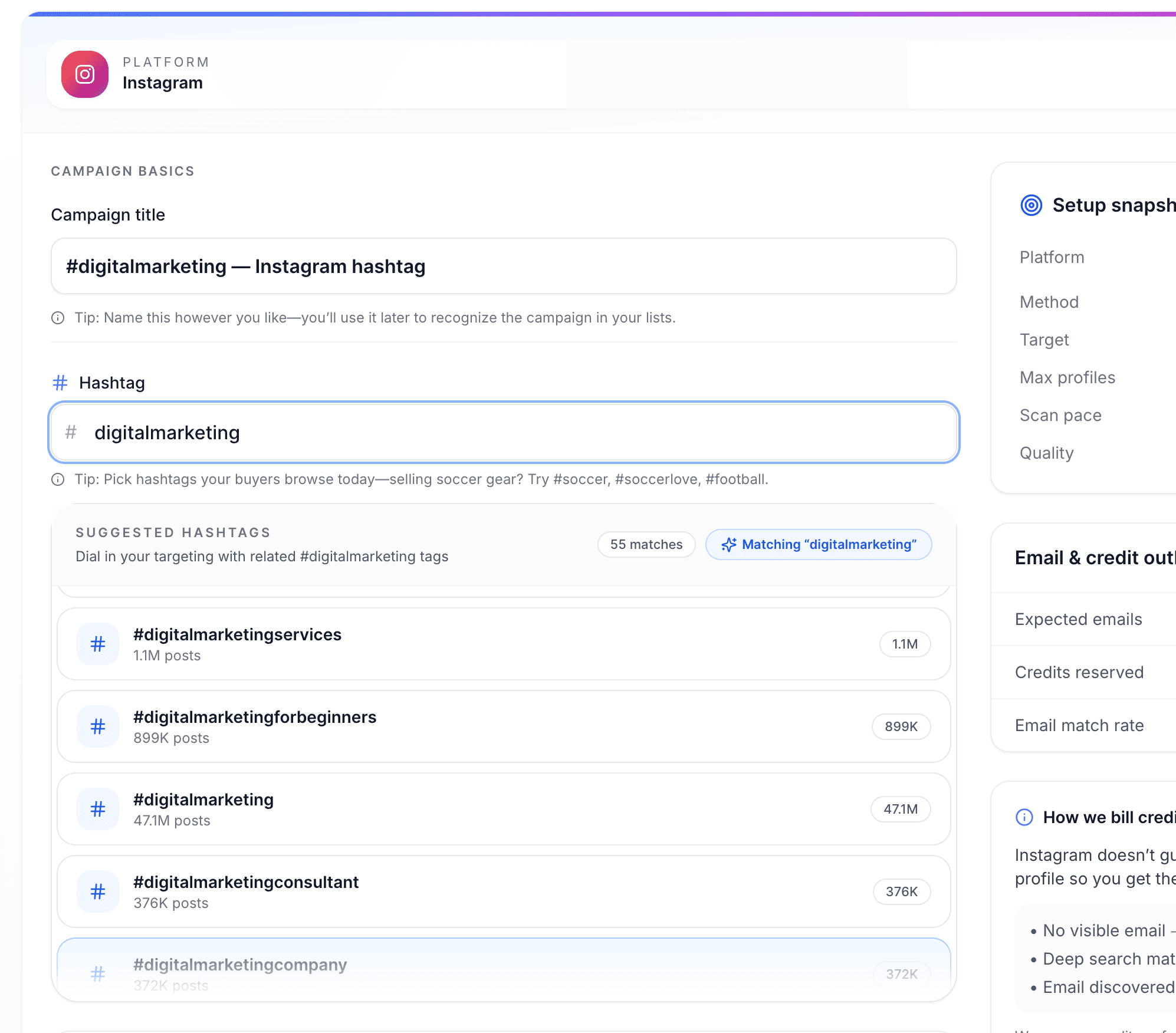Click the hash icon of #digitalmarketingforbeginners row
1176x1033 pixels.
pyautogui.click(x=98, y=726)
